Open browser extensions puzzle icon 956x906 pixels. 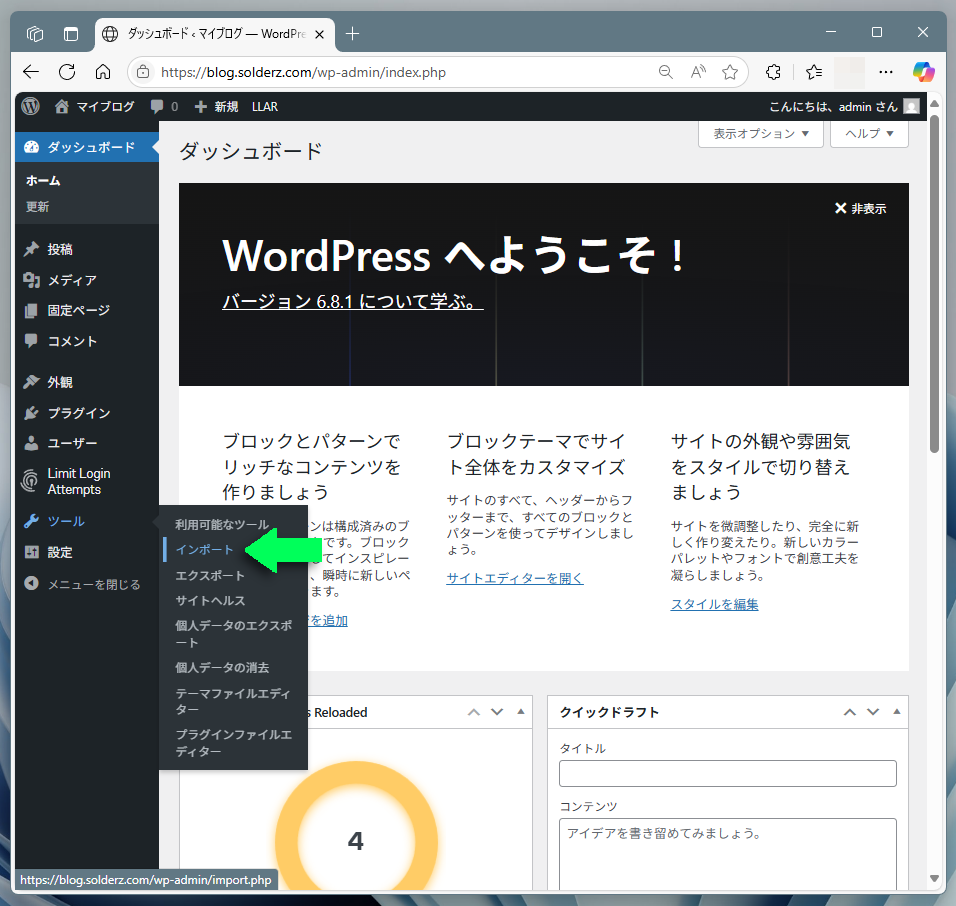pyautogui.click(x=773, y=72)
